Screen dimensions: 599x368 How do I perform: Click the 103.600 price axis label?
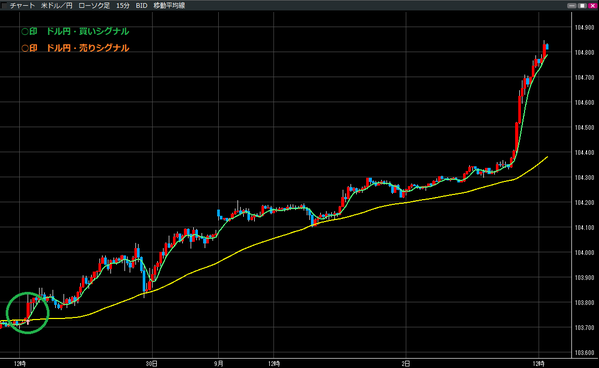point(584,353)
